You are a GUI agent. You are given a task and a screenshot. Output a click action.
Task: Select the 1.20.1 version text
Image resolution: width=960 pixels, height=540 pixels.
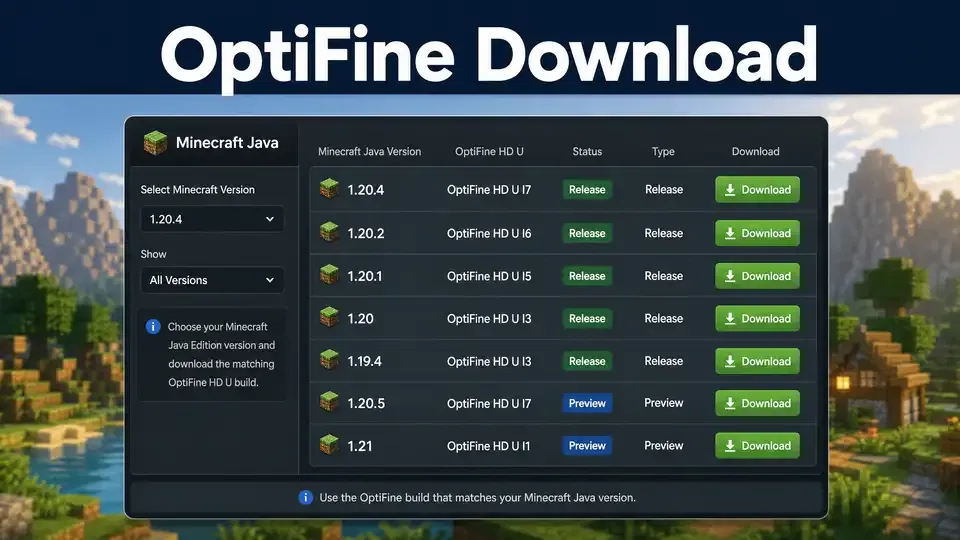364,276
